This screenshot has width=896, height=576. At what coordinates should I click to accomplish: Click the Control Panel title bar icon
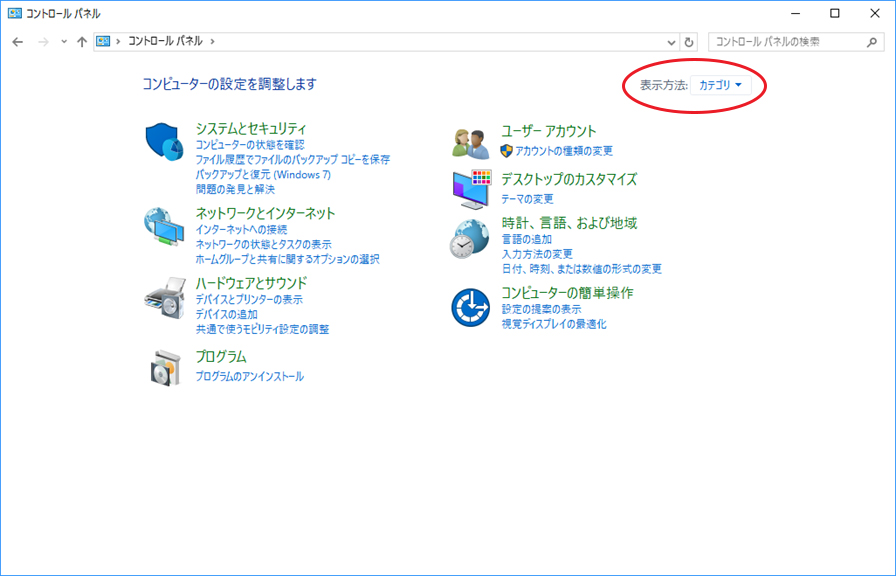[x=14, y=13]
